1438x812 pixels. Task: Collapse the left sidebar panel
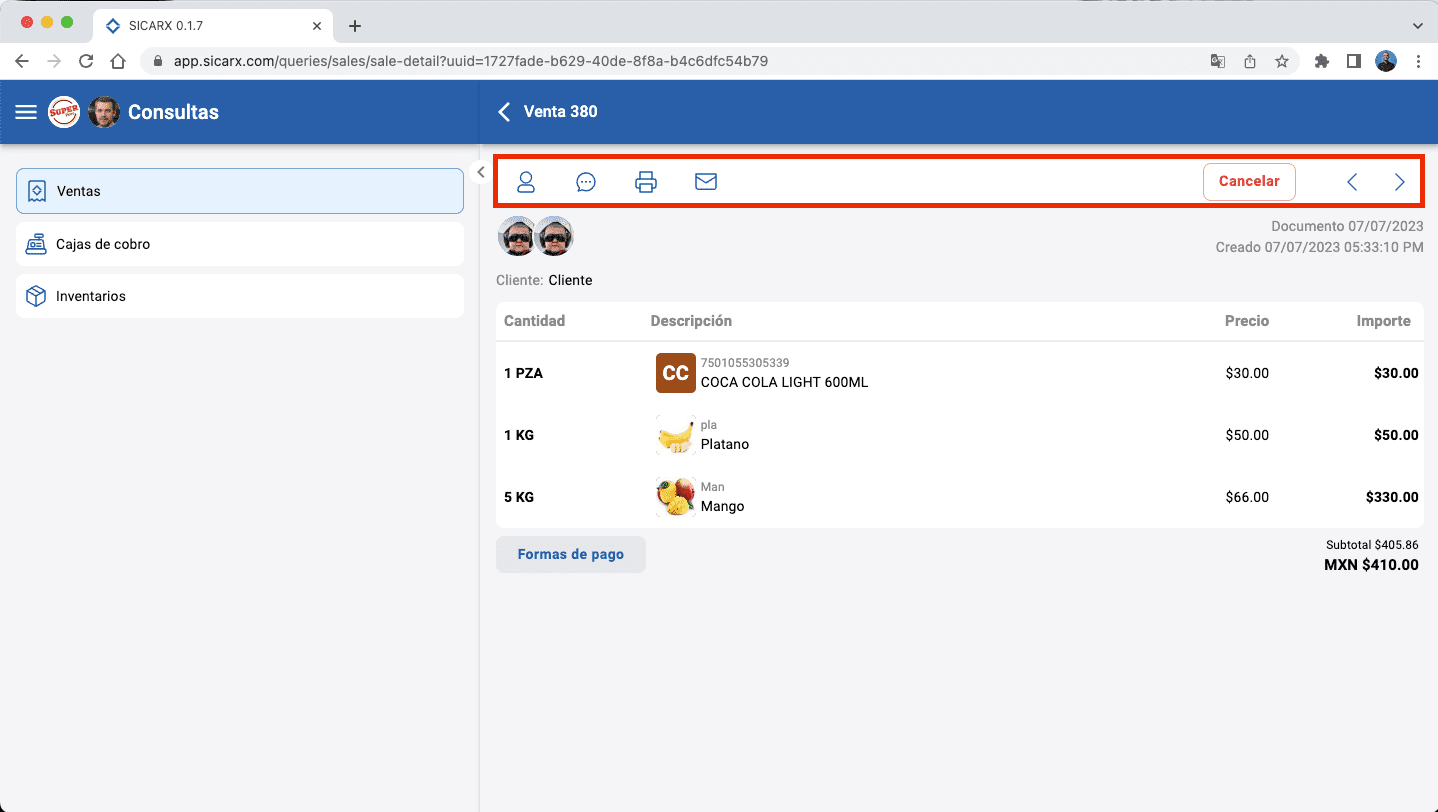[480, 172]
